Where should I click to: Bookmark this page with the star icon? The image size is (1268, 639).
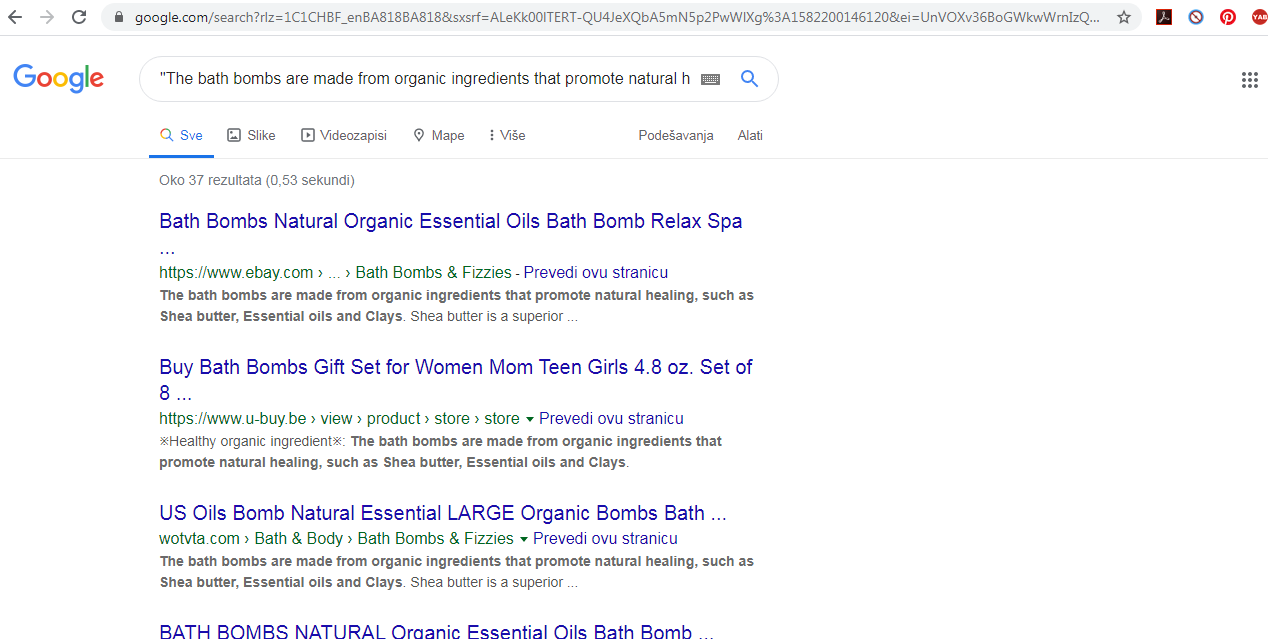click(x=1124, y=17)
